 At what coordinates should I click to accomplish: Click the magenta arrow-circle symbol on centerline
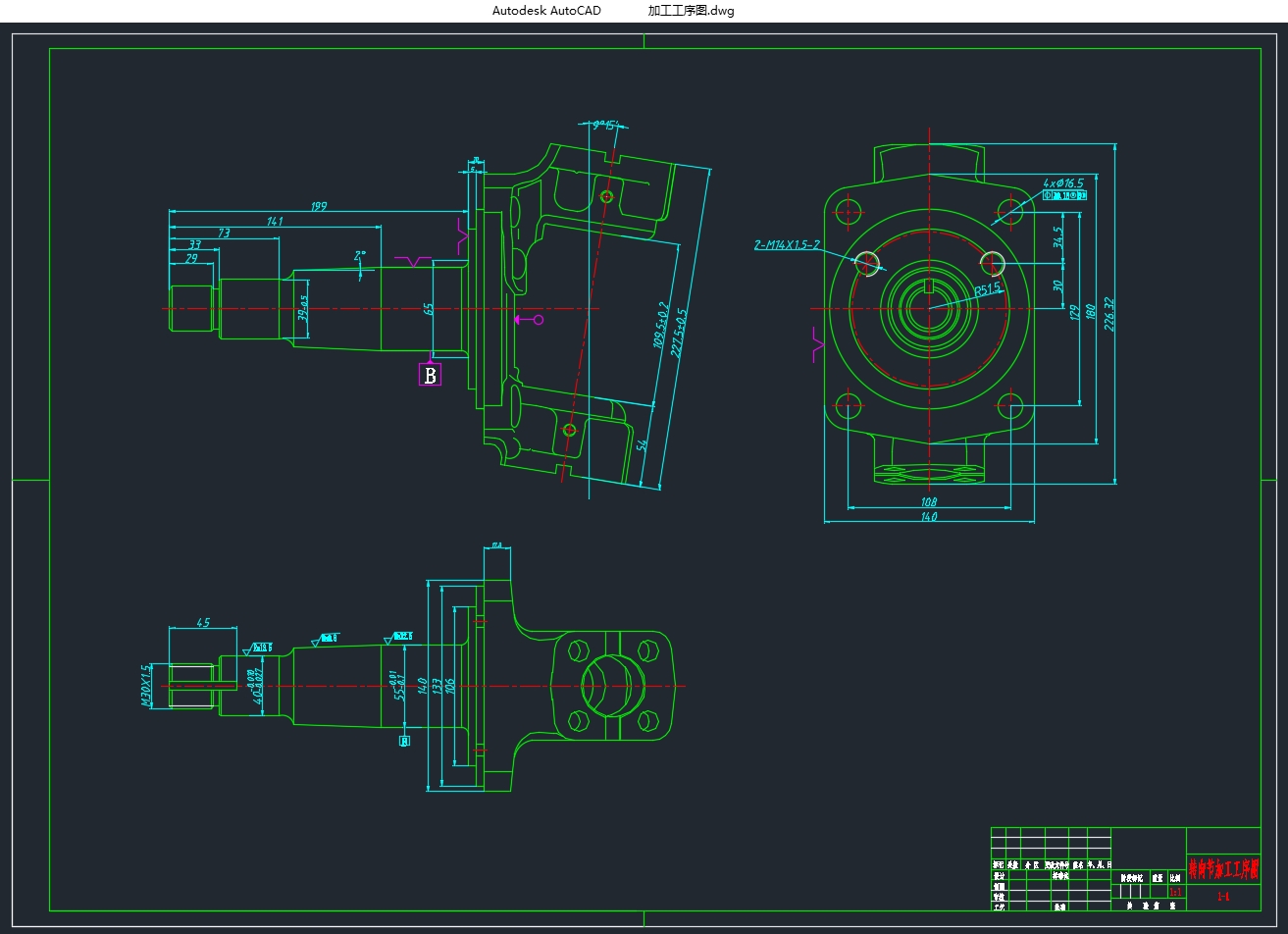[529, 320]
